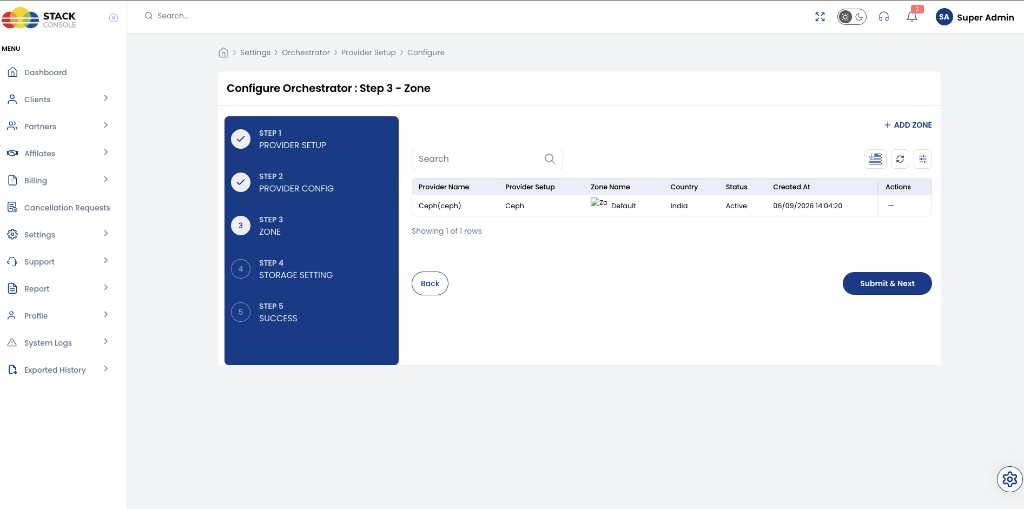This screenshot has width=1024, height=509.
Task: Sort by Zone Name column header
Action: click(x=610, y=187)
